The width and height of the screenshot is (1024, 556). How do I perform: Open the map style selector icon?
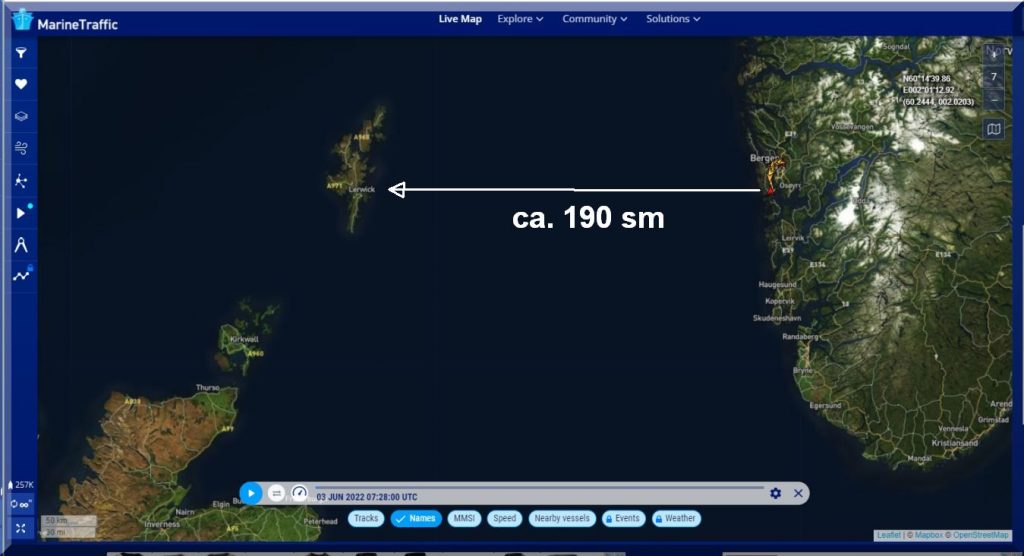(x=993, y=129)
